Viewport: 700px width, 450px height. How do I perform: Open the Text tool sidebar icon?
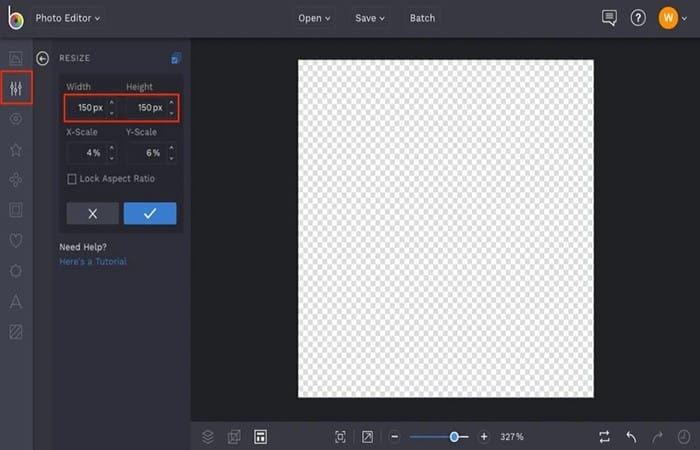(16, 301)
